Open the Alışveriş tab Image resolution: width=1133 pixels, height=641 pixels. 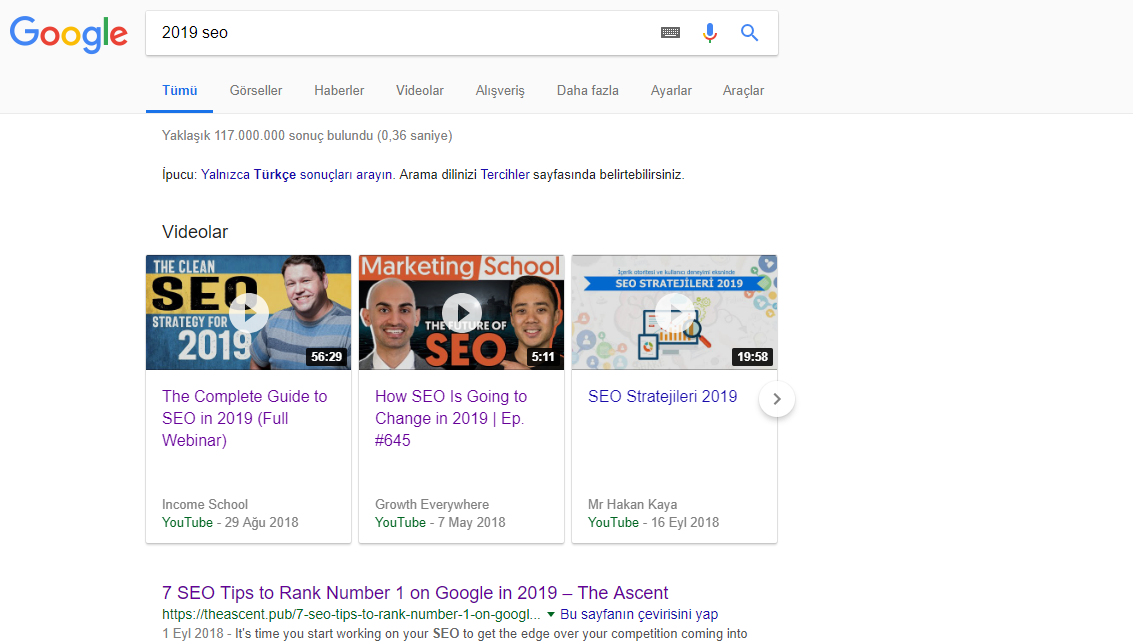500,90
